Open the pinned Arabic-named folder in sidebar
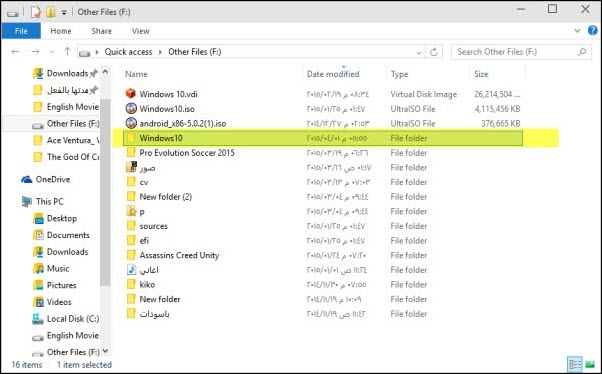The height and width of the screenshot is (374, 602). point(67,90)
